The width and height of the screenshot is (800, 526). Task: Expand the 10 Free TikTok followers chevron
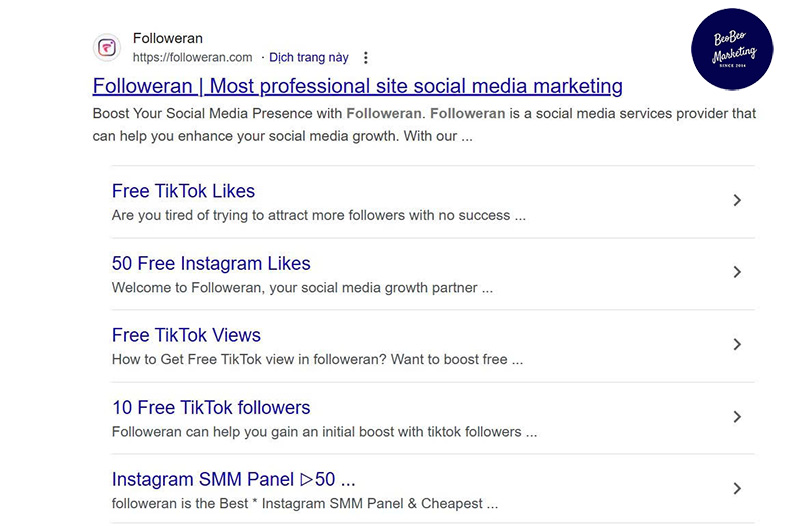point(737,417)
